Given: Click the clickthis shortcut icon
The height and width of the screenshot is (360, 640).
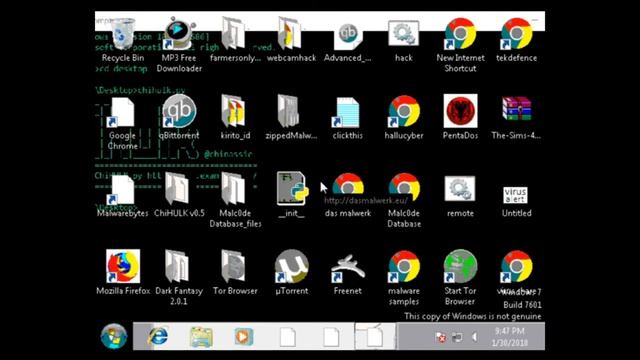Looking at the screenshot, I should pyautogui.click(x=347, y=112).
